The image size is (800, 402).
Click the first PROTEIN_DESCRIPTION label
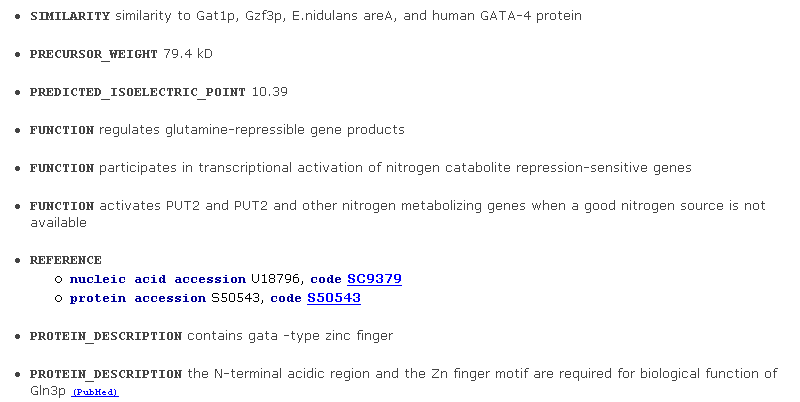coord(106,336)
